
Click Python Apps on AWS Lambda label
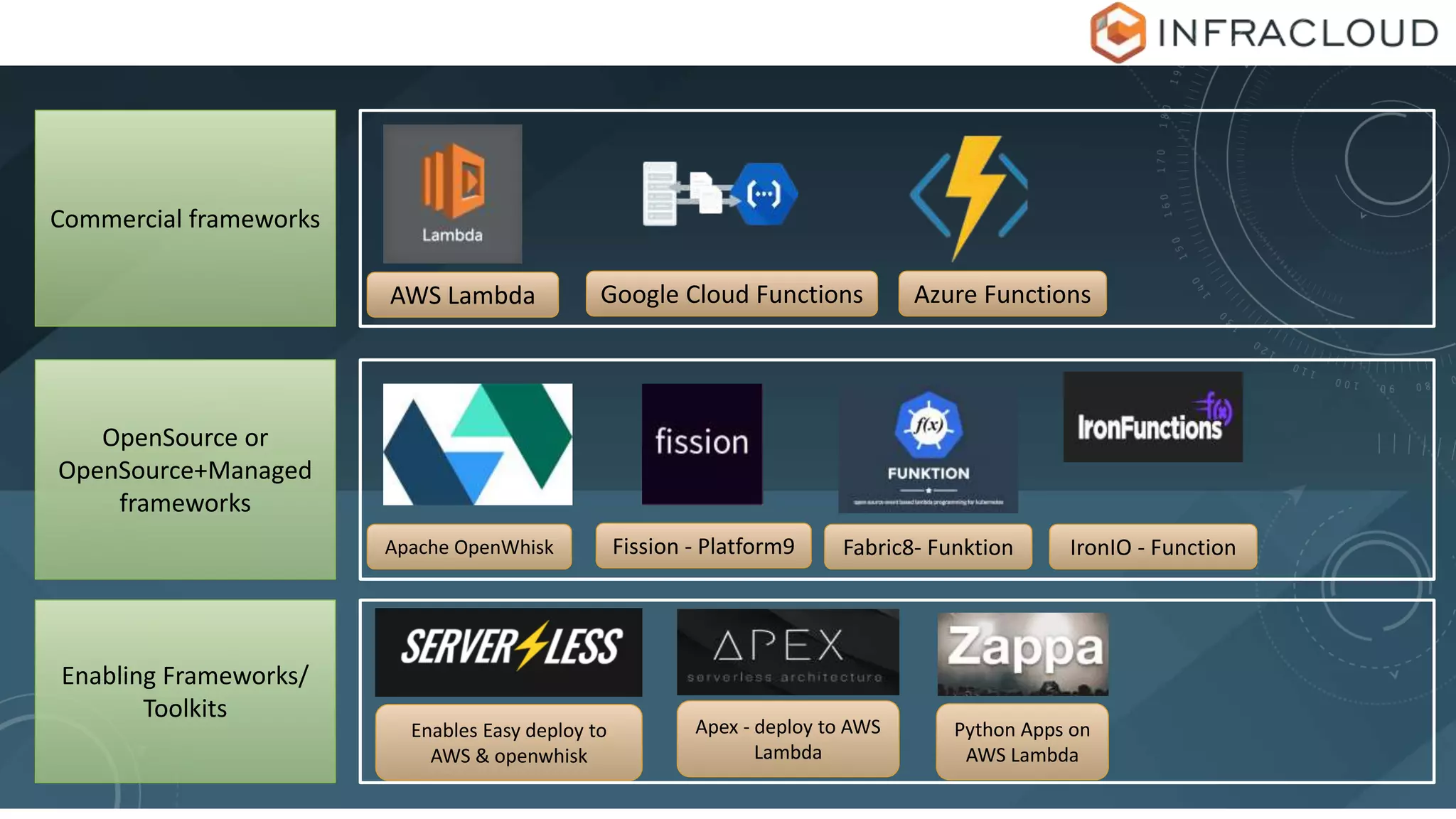(1022, 742)
